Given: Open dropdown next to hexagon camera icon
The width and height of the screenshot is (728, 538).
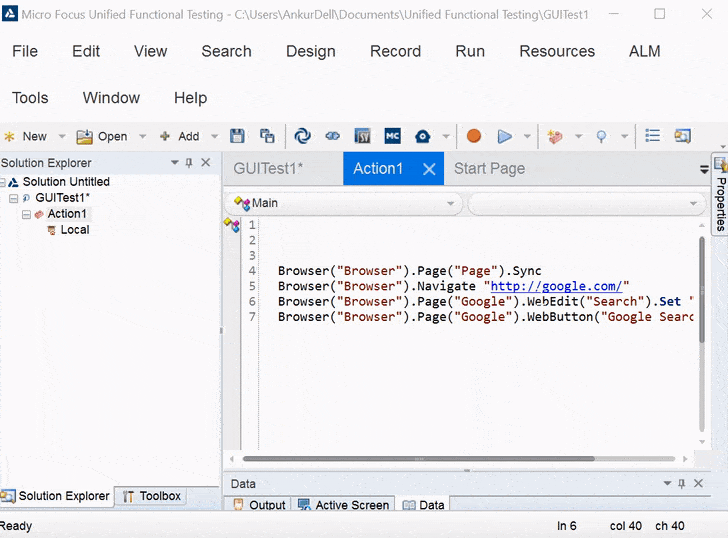Looking at the screenshot, I should 446,136.
